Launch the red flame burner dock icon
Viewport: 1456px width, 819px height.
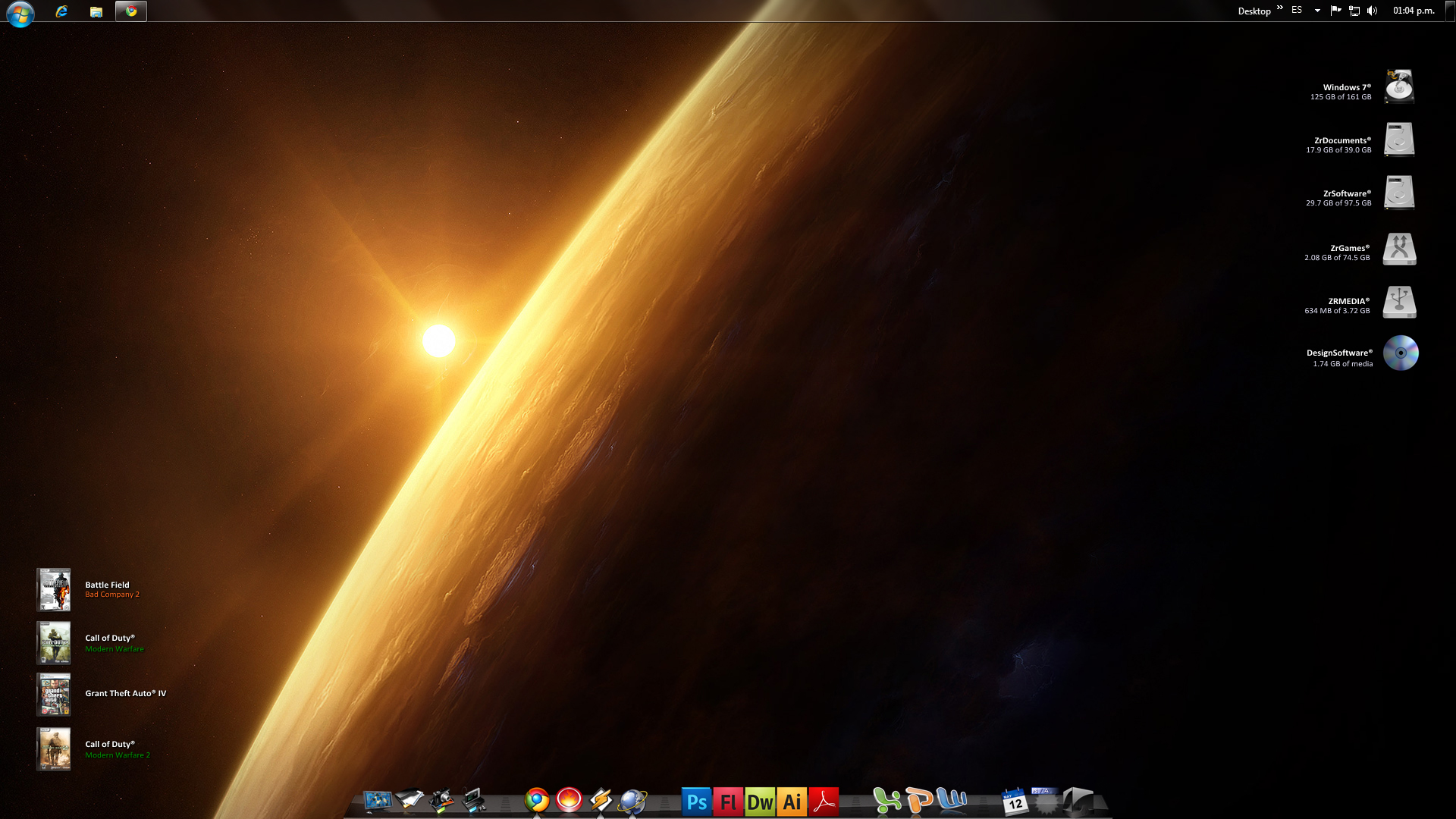(569, 799)
